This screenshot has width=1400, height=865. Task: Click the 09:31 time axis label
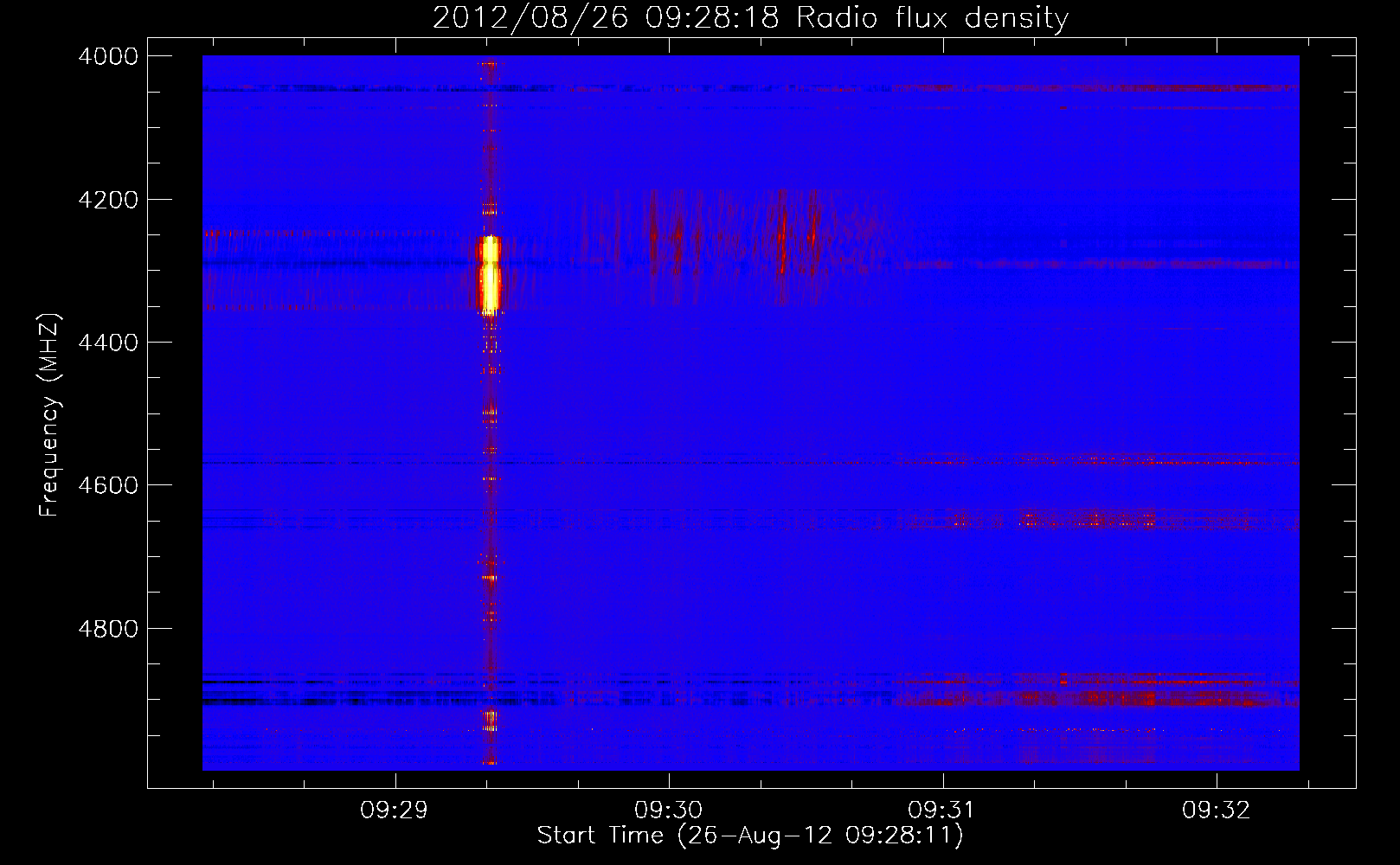tap(941, 811)
